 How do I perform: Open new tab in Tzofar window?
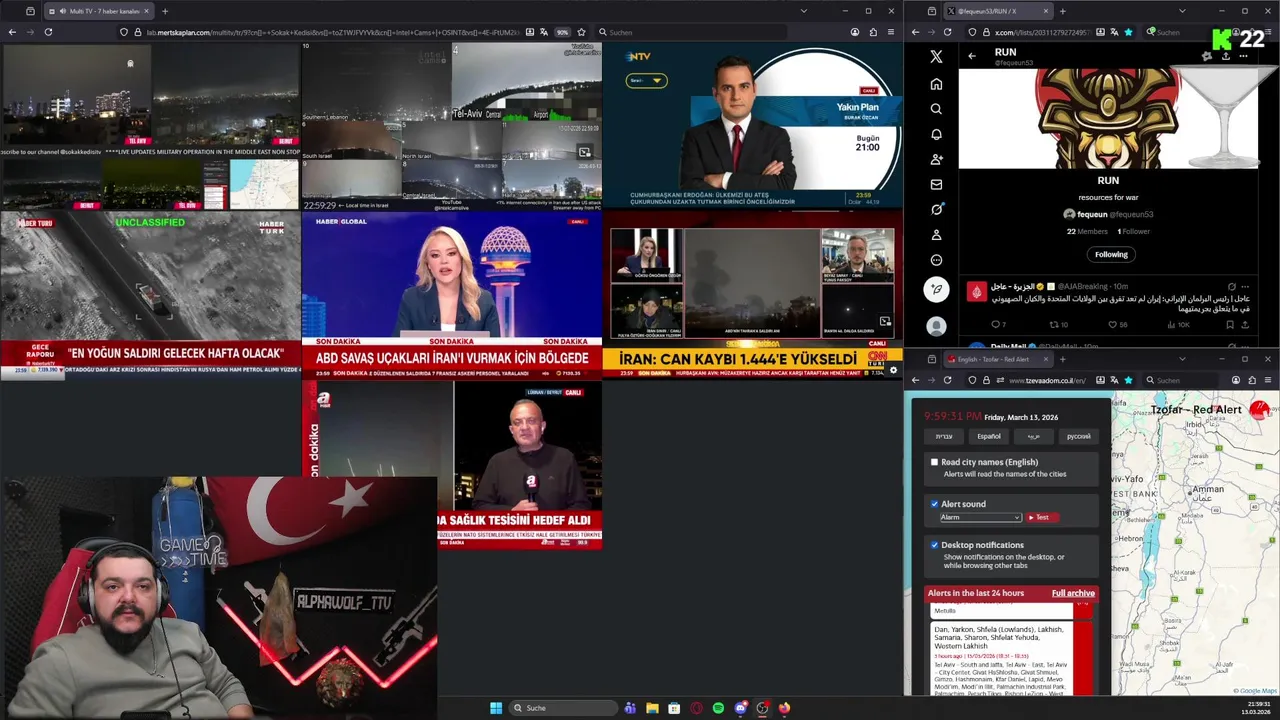click(1062, 359)
